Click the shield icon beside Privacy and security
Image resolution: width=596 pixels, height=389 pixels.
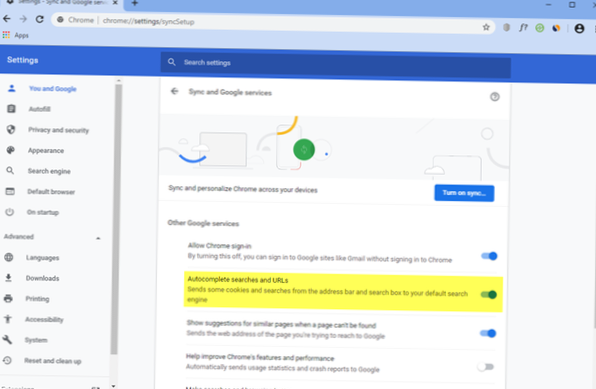(x=11, y=129)
